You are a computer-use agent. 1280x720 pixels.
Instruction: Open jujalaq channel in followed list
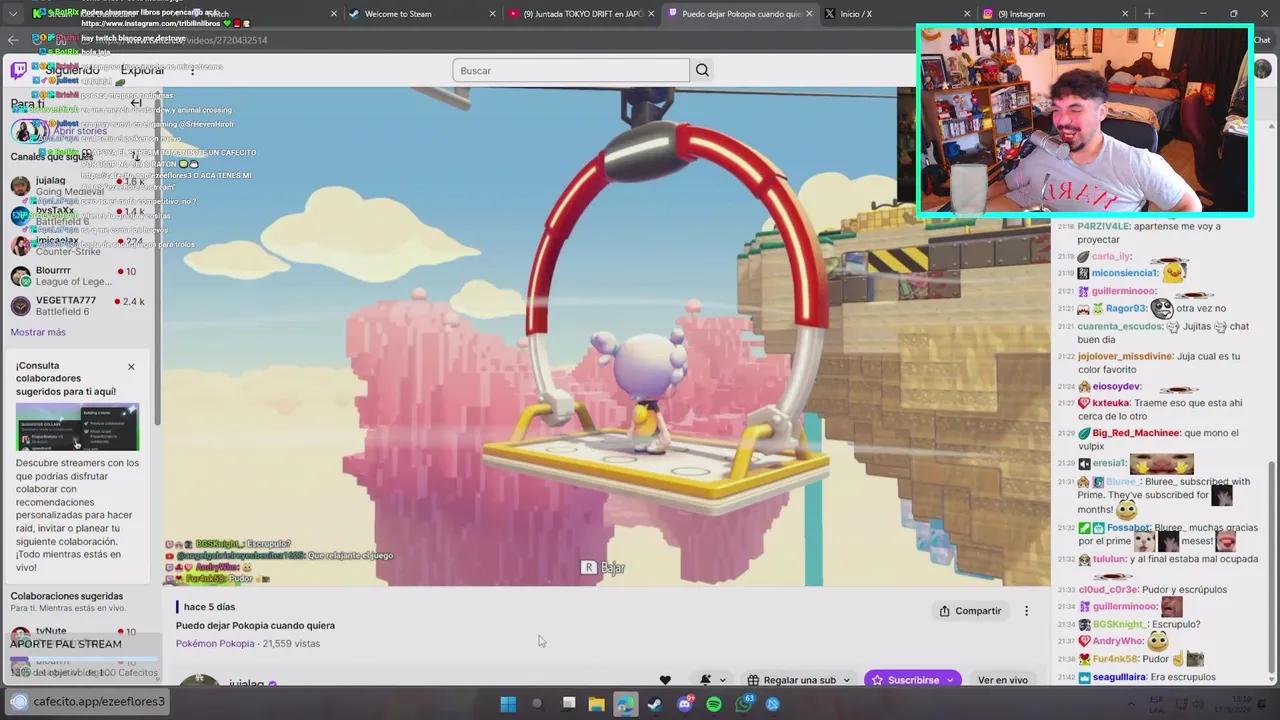coord(80,186)
